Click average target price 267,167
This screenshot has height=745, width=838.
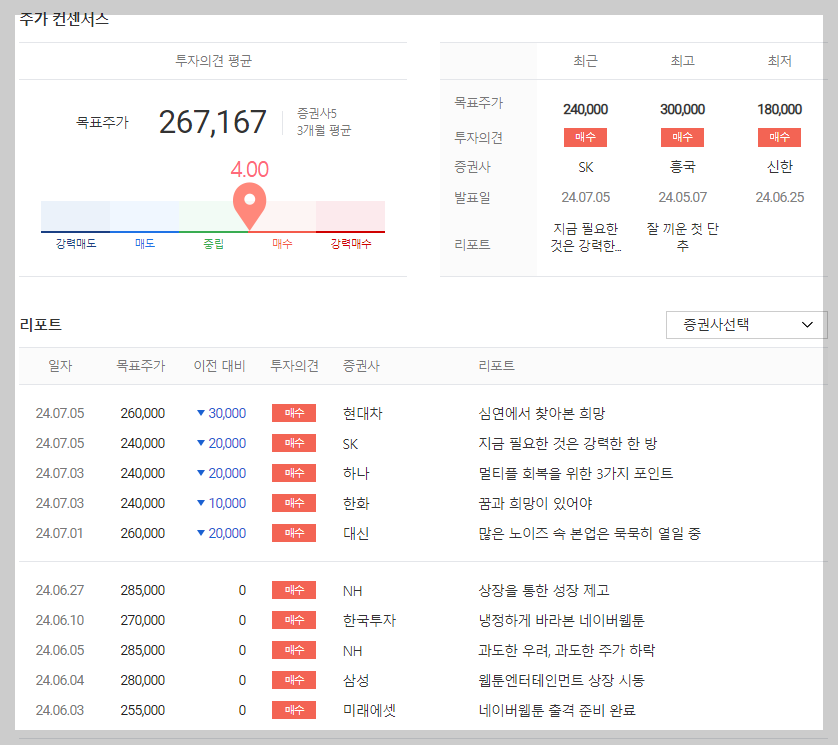tap(213, 122)
